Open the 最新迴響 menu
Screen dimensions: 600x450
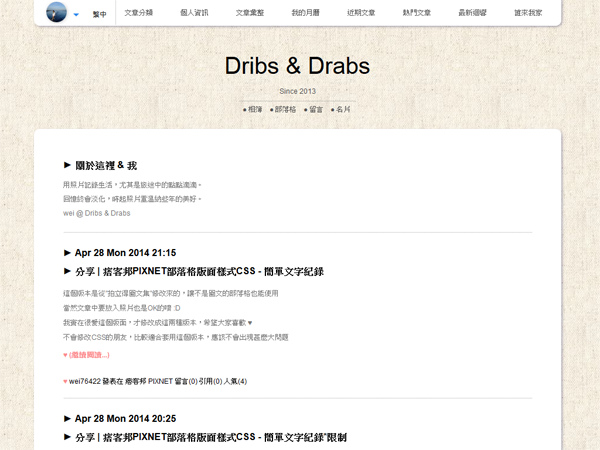click(473, 13)
